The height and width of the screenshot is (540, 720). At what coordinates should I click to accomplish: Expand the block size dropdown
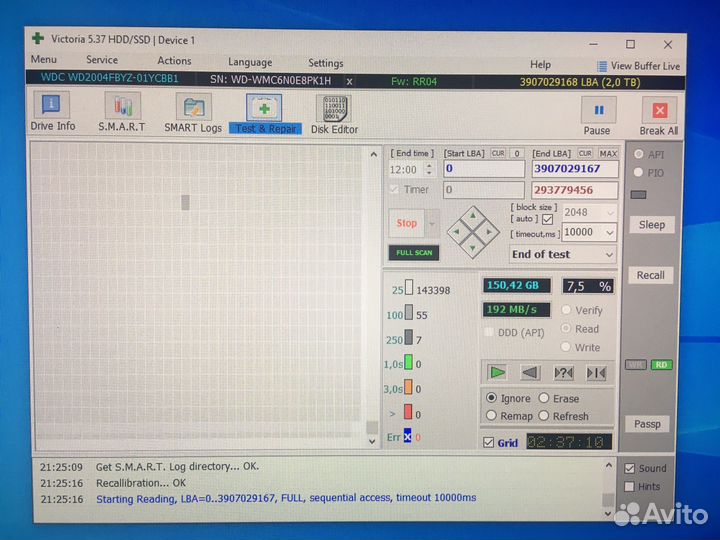(610, 212)
